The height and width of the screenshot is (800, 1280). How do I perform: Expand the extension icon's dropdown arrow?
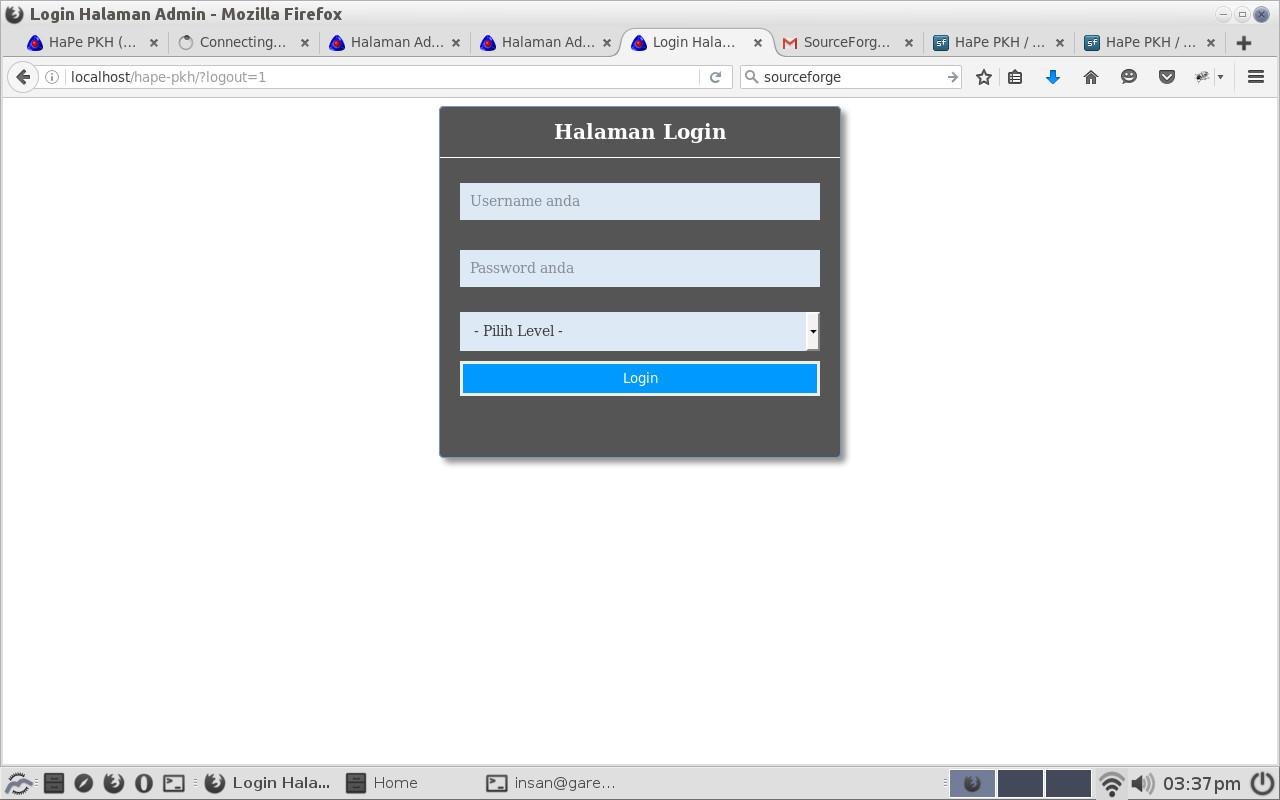point(1219,77)
